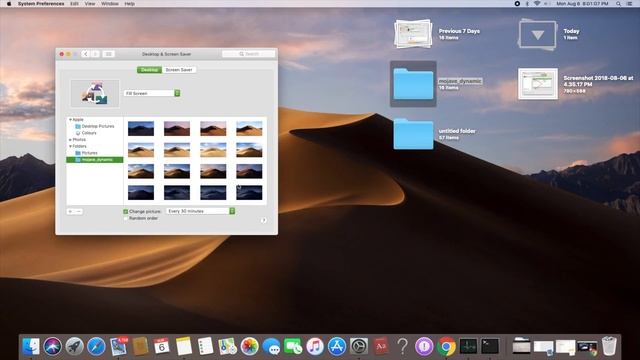This screenshot has height=360, width=640.
Task: Open Activity Monitor in the Dock
Action: [x=468, y=346]
